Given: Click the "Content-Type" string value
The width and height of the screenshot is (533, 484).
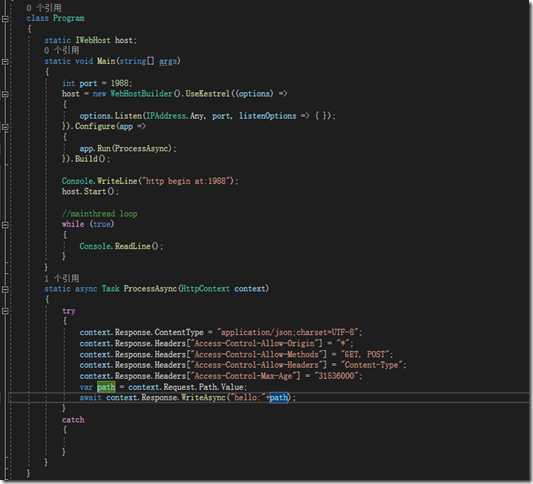Looking at the screenshot, I should coord(371,365).
